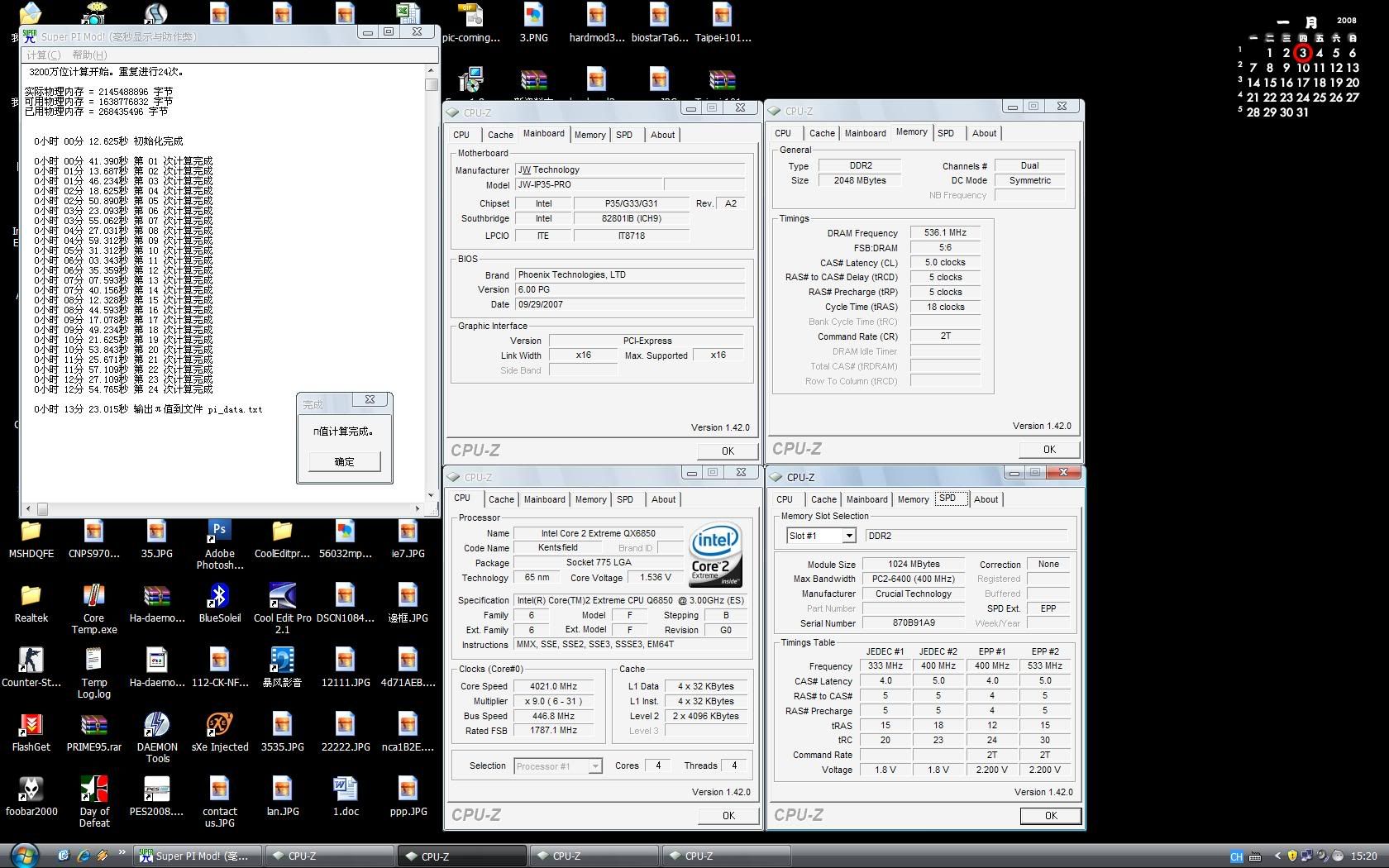1389x868 pixels.
Task: Click the FSB:DRAM 5:6 ratio value
Action: (x=945, y=248)
